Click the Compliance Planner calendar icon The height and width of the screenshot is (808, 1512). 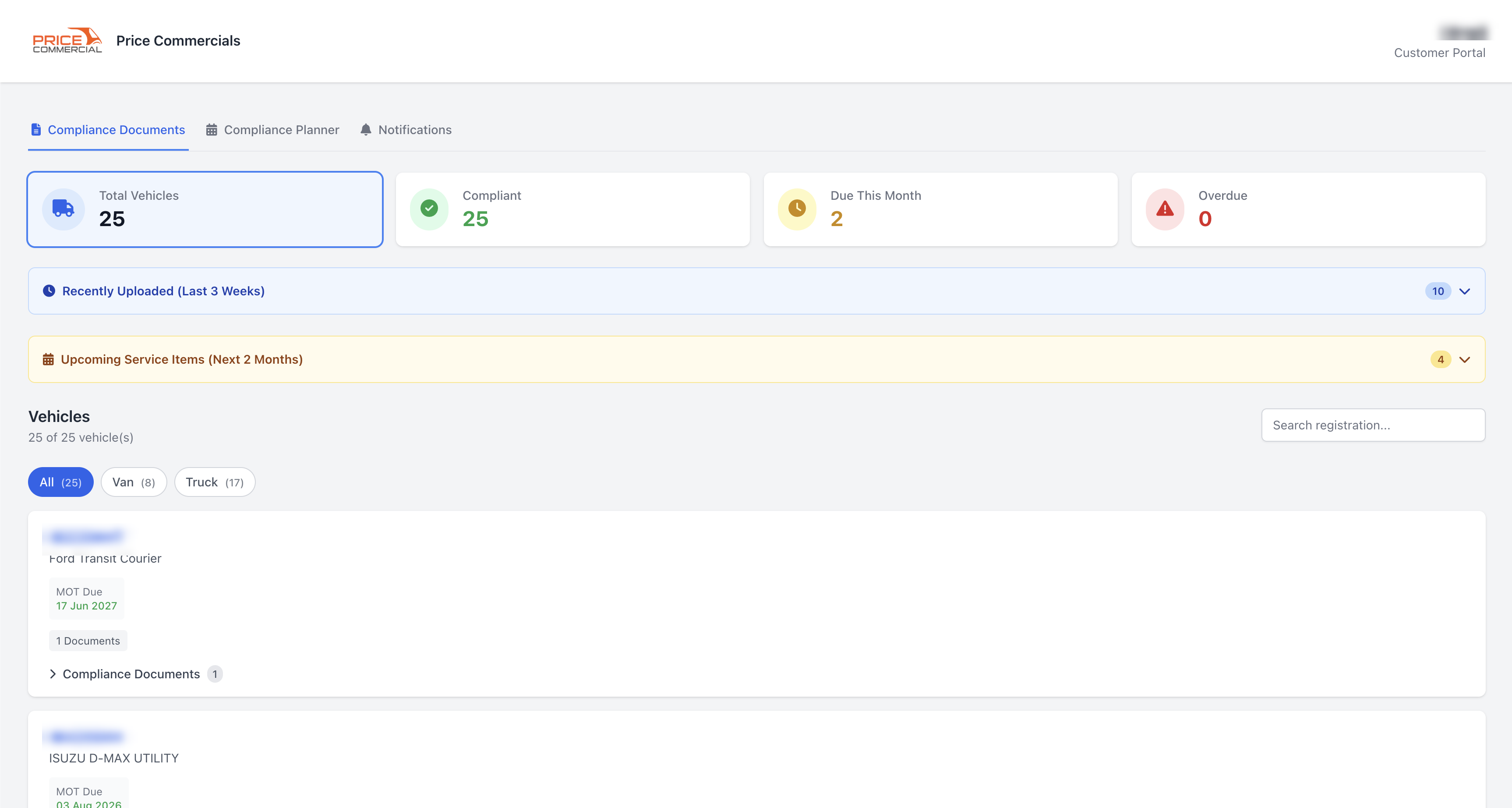coord(211,130)
